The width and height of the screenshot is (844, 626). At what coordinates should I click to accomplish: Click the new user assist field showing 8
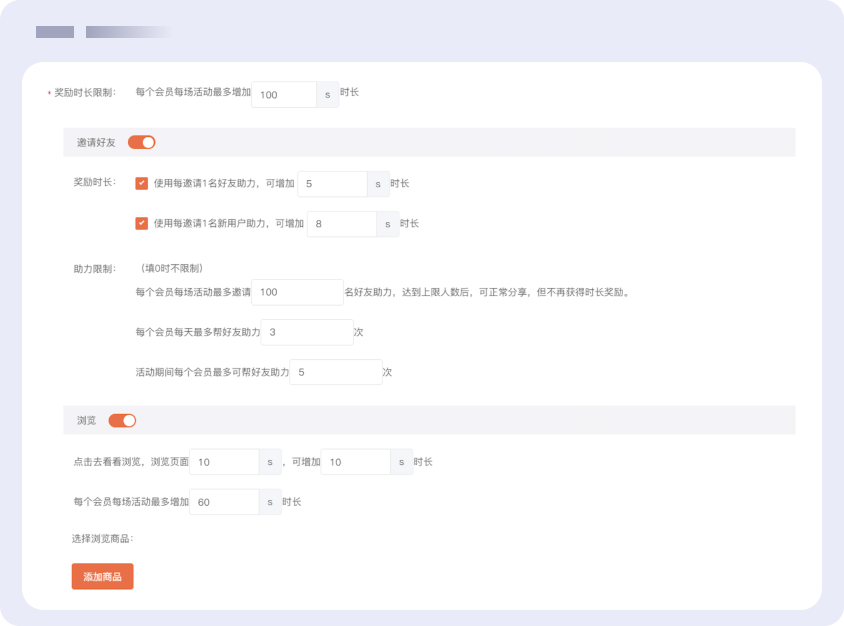click(341, 224)
